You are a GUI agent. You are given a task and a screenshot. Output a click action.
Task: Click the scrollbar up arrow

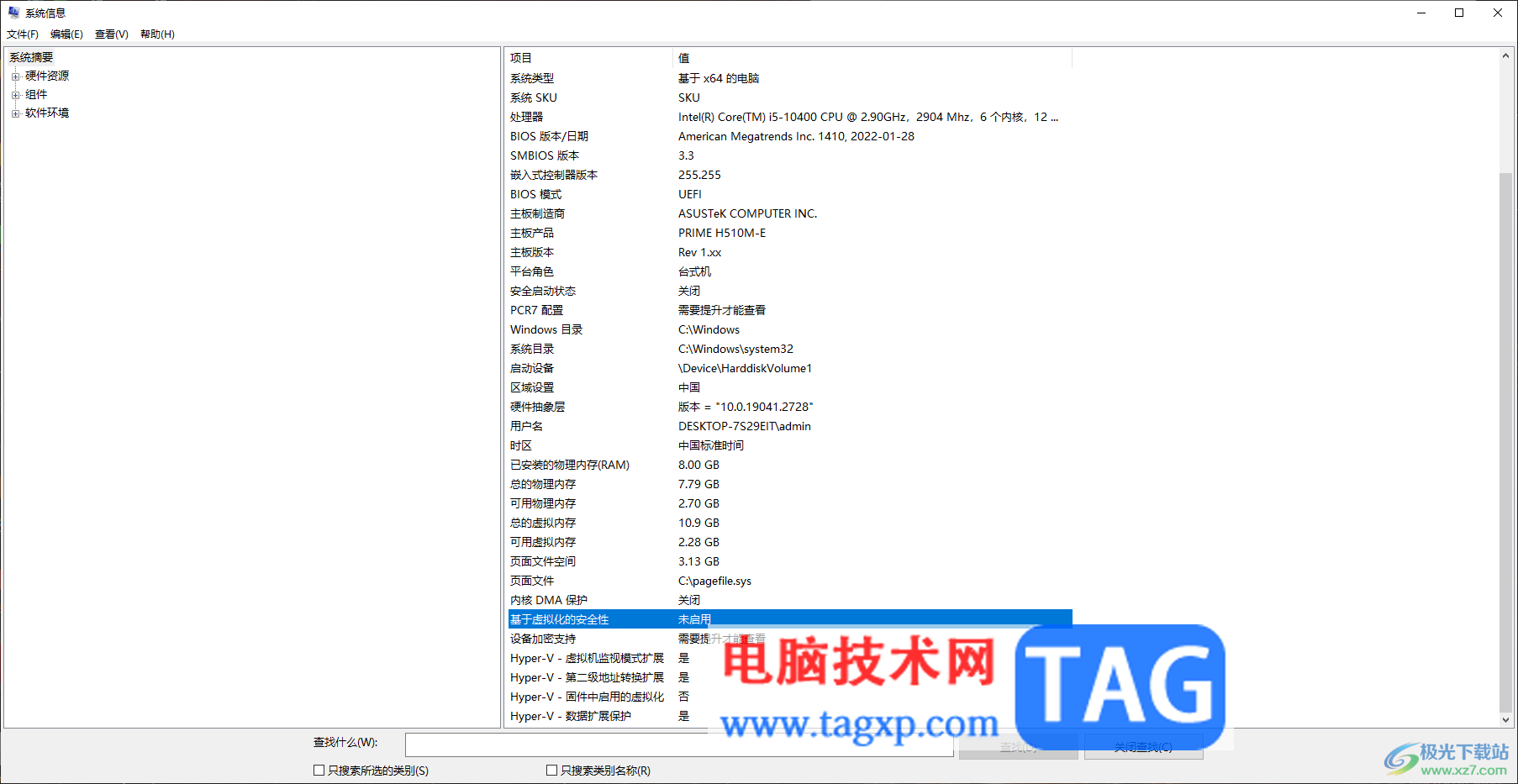1505,55
